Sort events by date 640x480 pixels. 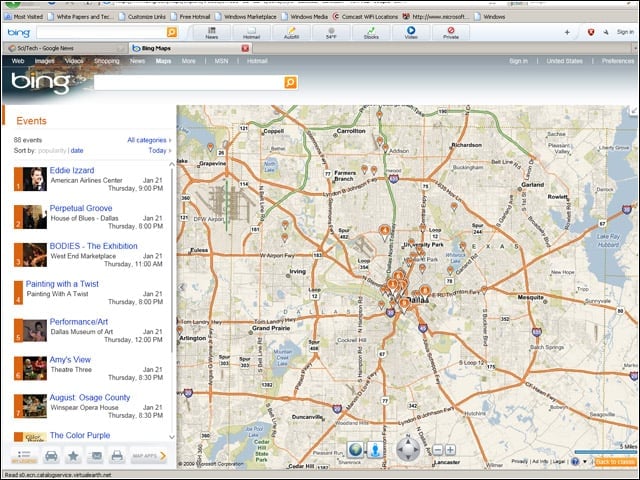[77, 150]
